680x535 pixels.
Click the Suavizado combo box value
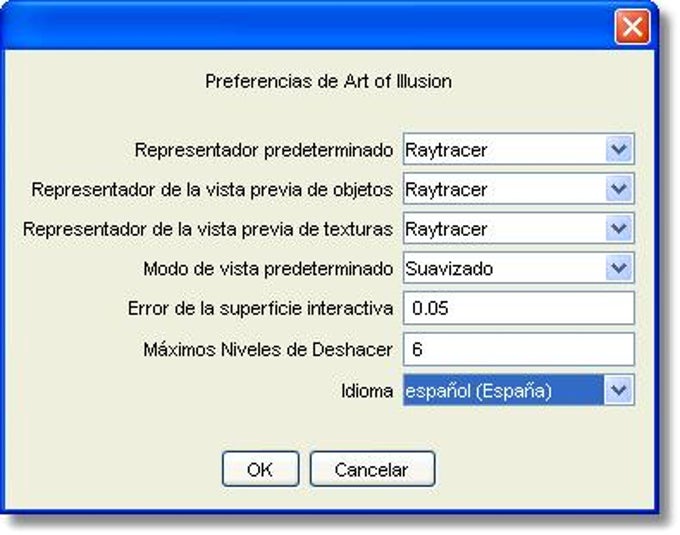504,268
